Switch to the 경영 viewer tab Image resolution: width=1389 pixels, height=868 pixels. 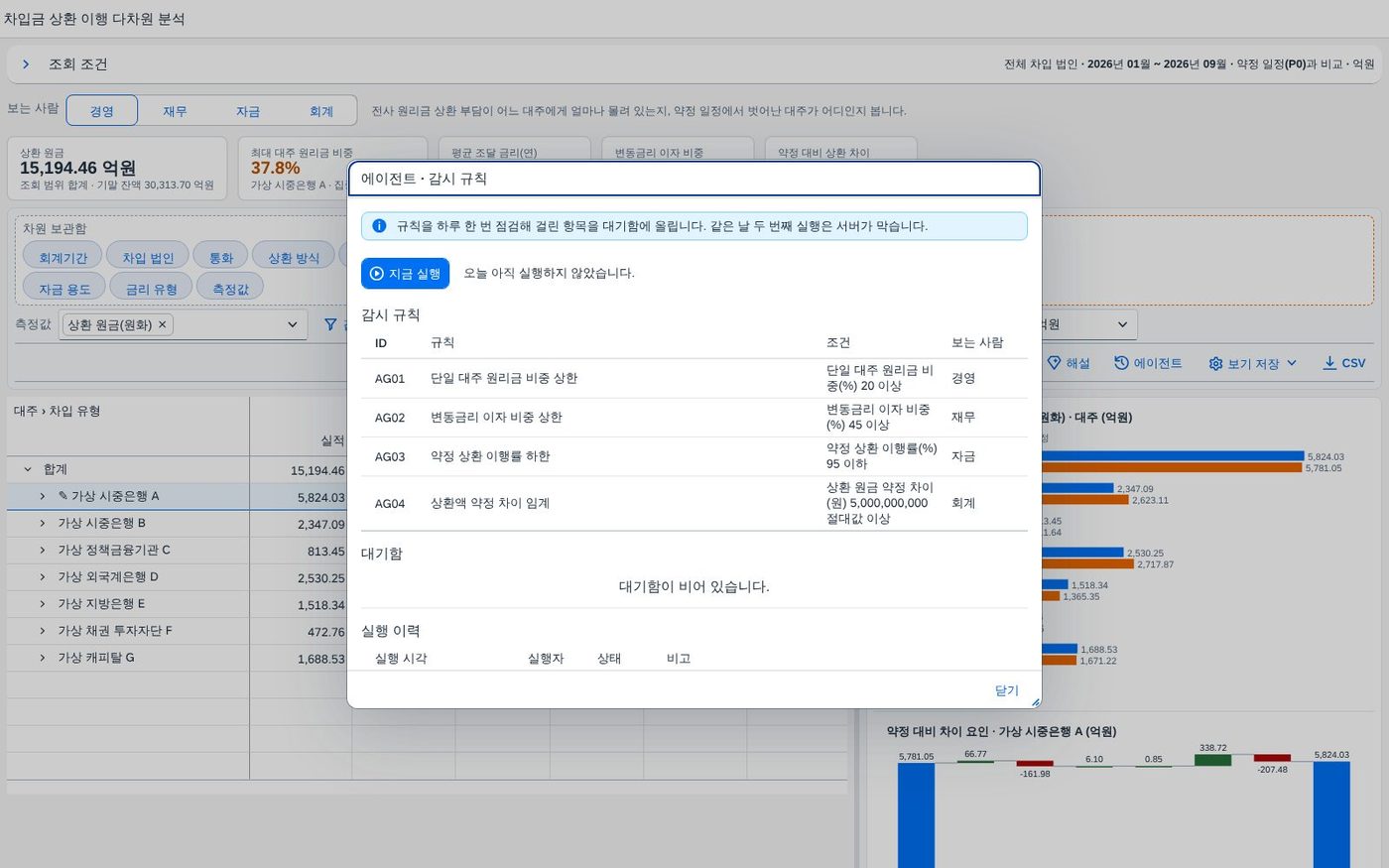[x=102, y=111]
